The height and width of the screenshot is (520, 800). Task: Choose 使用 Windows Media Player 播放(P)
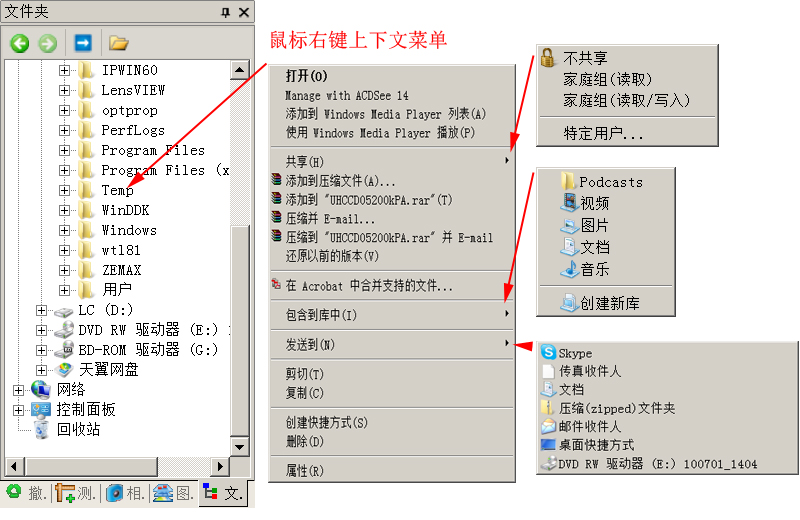[x=392, y=133]
